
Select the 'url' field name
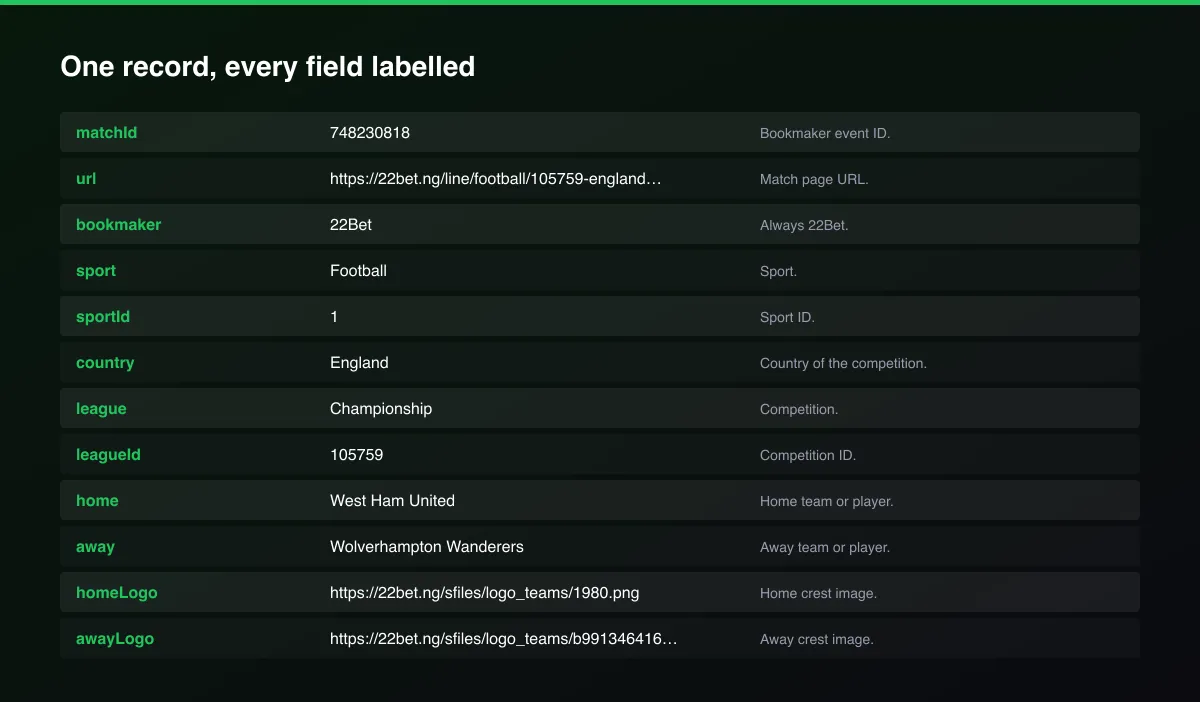[x=86, y=178]
